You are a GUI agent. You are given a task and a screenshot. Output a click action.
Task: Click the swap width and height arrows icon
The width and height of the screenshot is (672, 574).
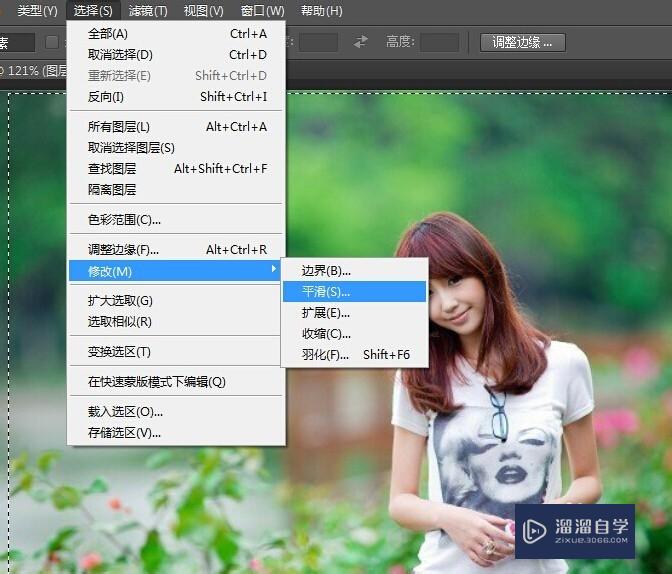(x=361, y=42)
